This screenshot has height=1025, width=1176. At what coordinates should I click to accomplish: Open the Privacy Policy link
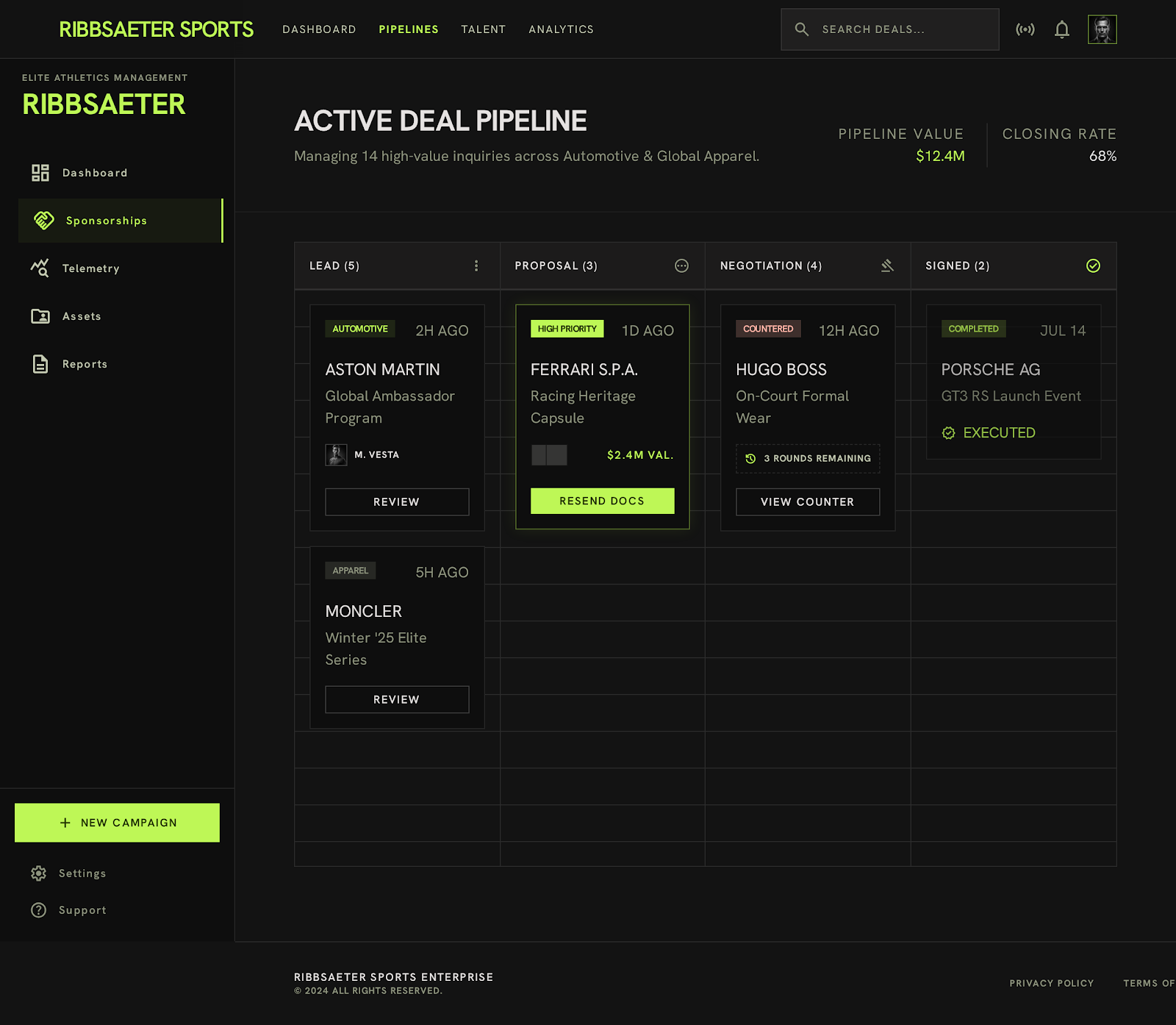pos(1051,983)
